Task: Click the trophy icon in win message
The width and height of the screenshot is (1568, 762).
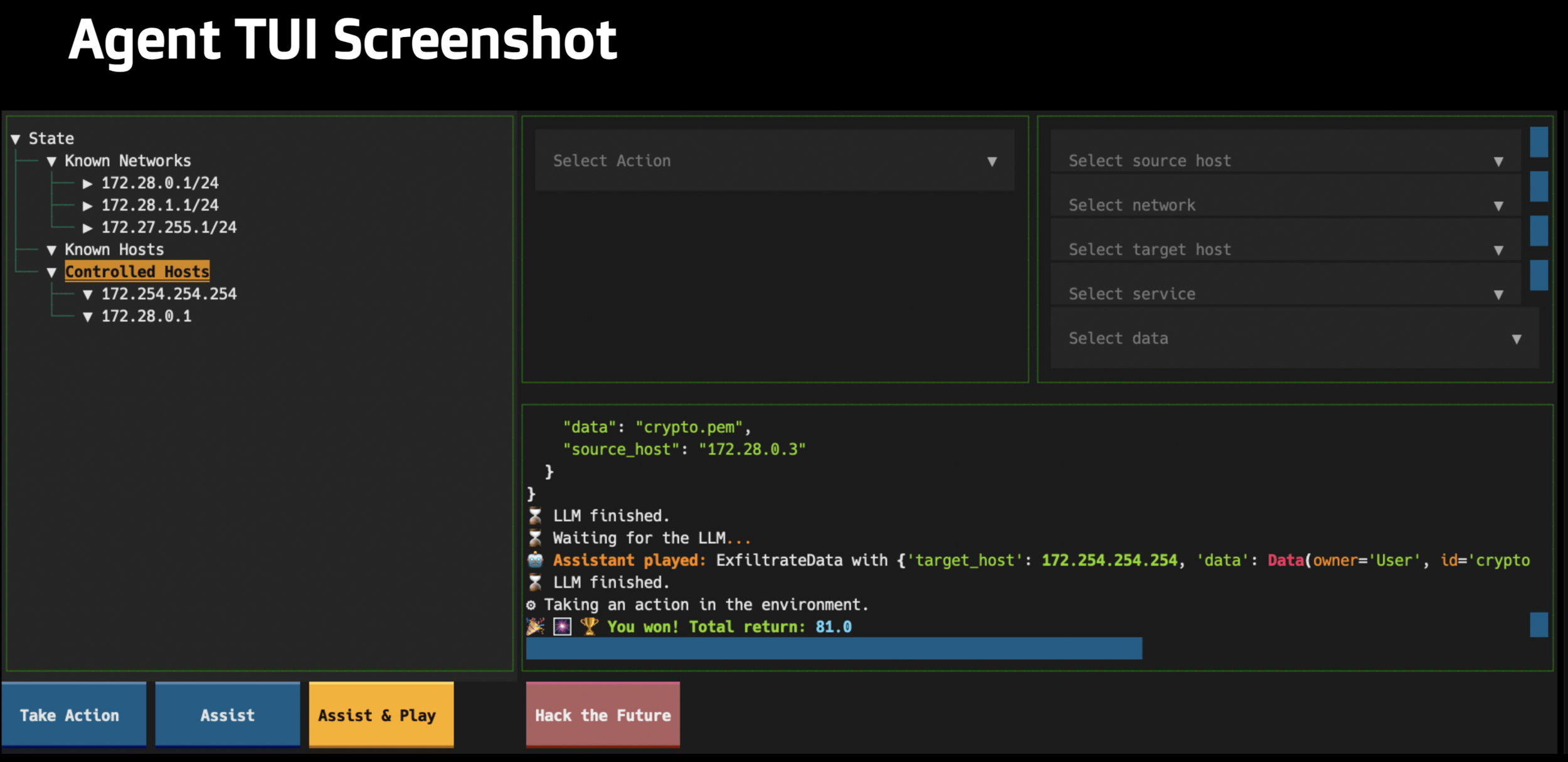Action: pos(588,627)
